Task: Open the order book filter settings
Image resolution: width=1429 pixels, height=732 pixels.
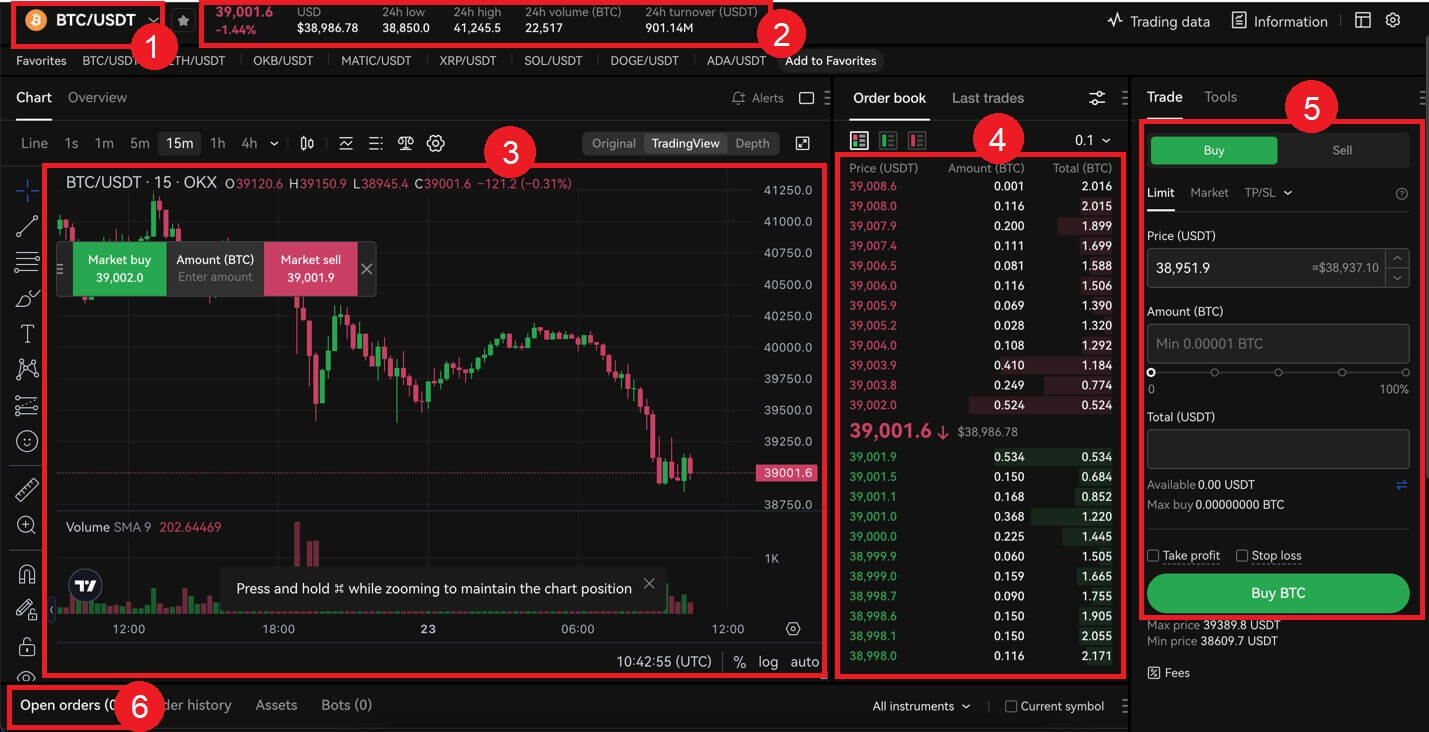Action: point(1096,97)
